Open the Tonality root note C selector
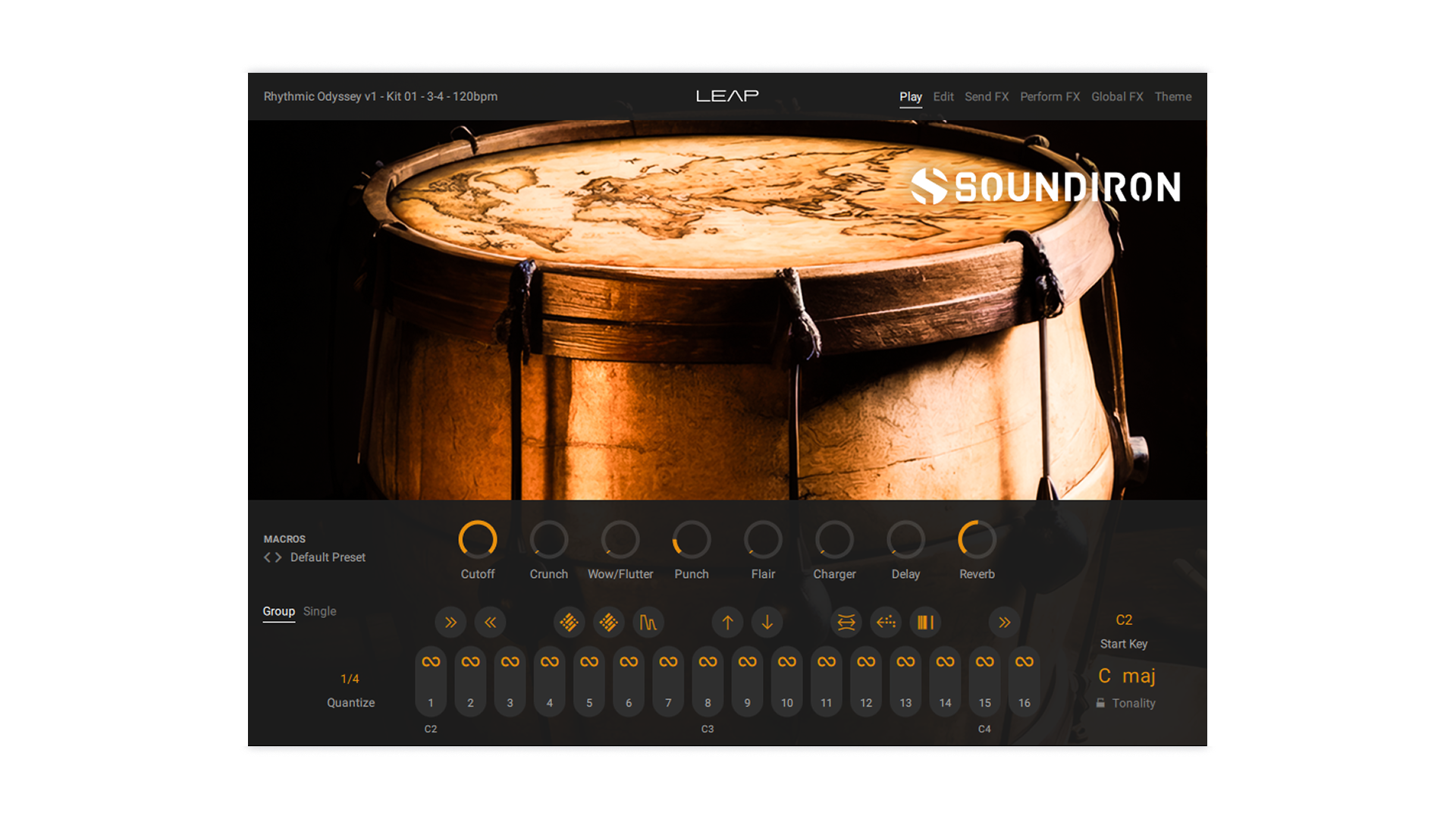This screenshot has height=819, width=1456. click(x=1105, y=676)
